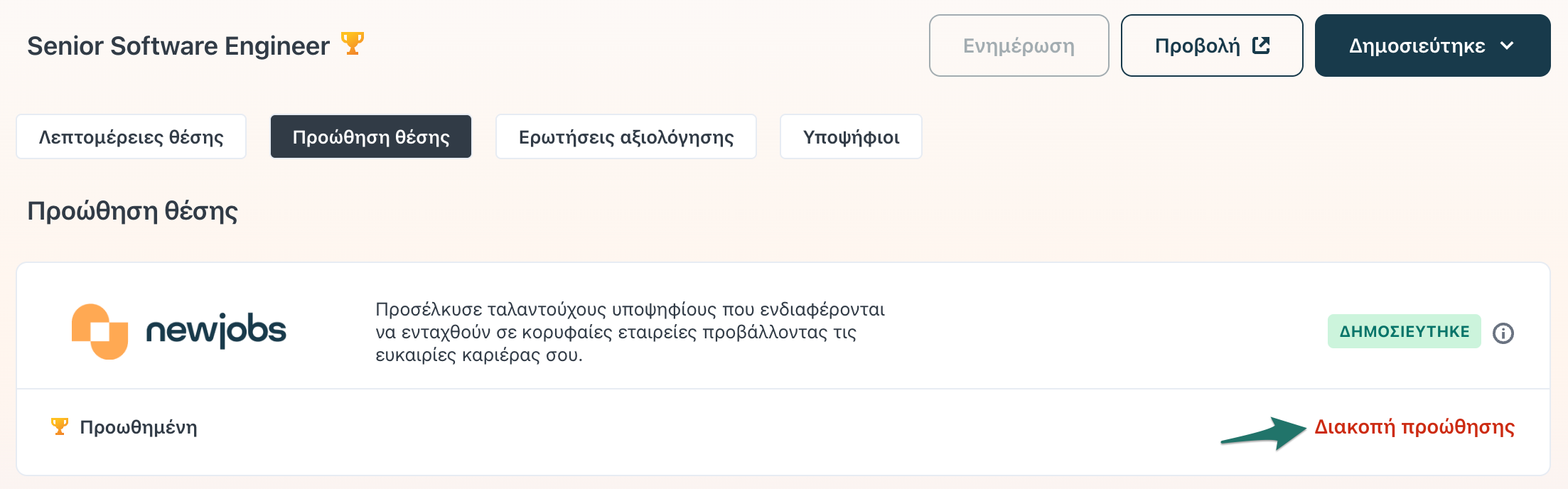Click the green arrow pointing to Διακοπή προώθησης
The height and width of the screenshot is (489, 1568).
tap(1264, 434)
